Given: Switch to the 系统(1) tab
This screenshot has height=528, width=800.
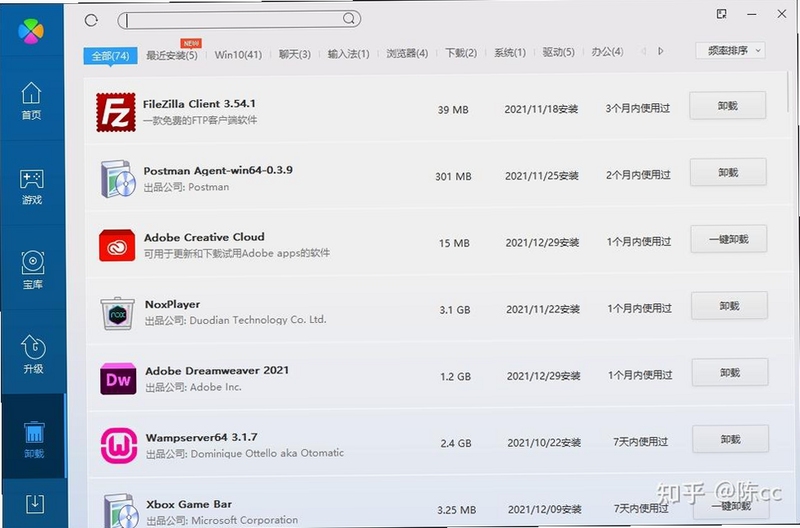Looking at the screenshot, I should [510, 52].
